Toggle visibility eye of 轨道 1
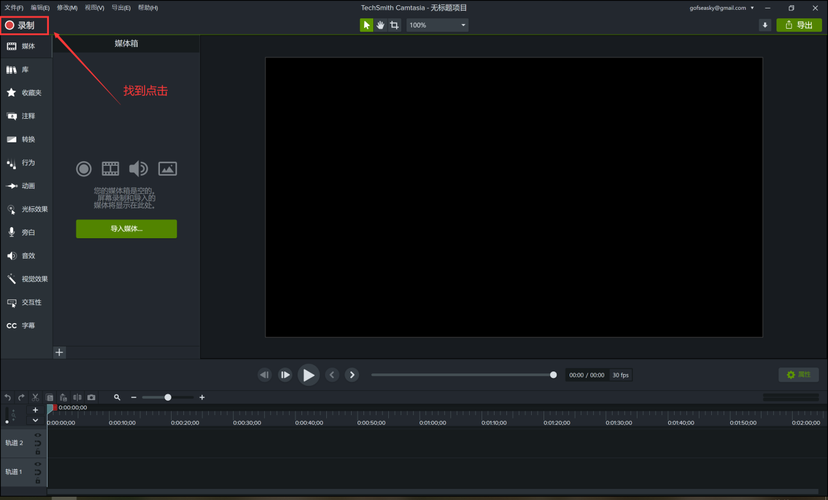The height and width of the screenshot is (500, 828). point(37,464)
